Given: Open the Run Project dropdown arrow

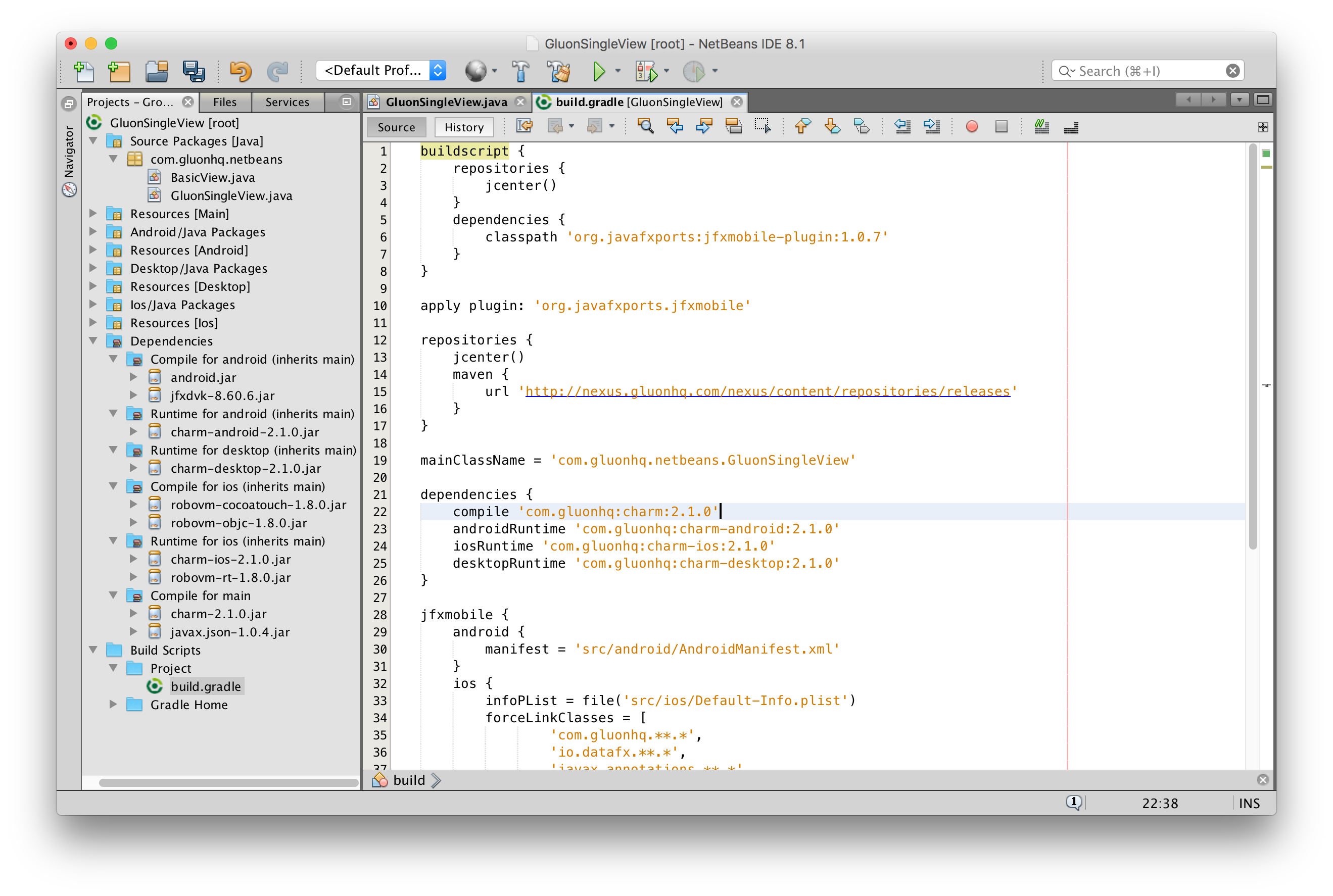Looking at the screenshot, I should pos(617,71).
